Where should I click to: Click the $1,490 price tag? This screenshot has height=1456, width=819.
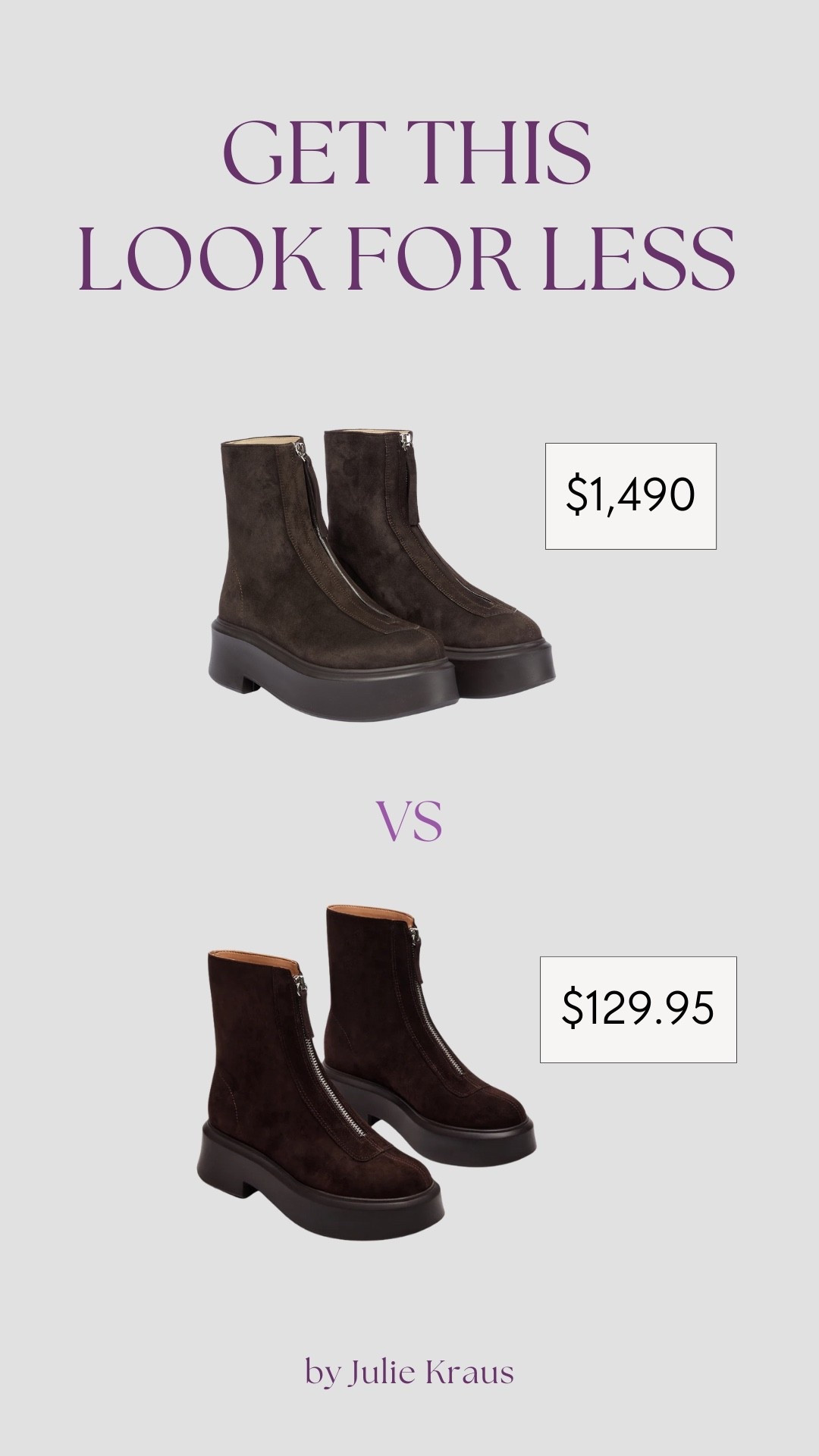click(x=631, y=496)
